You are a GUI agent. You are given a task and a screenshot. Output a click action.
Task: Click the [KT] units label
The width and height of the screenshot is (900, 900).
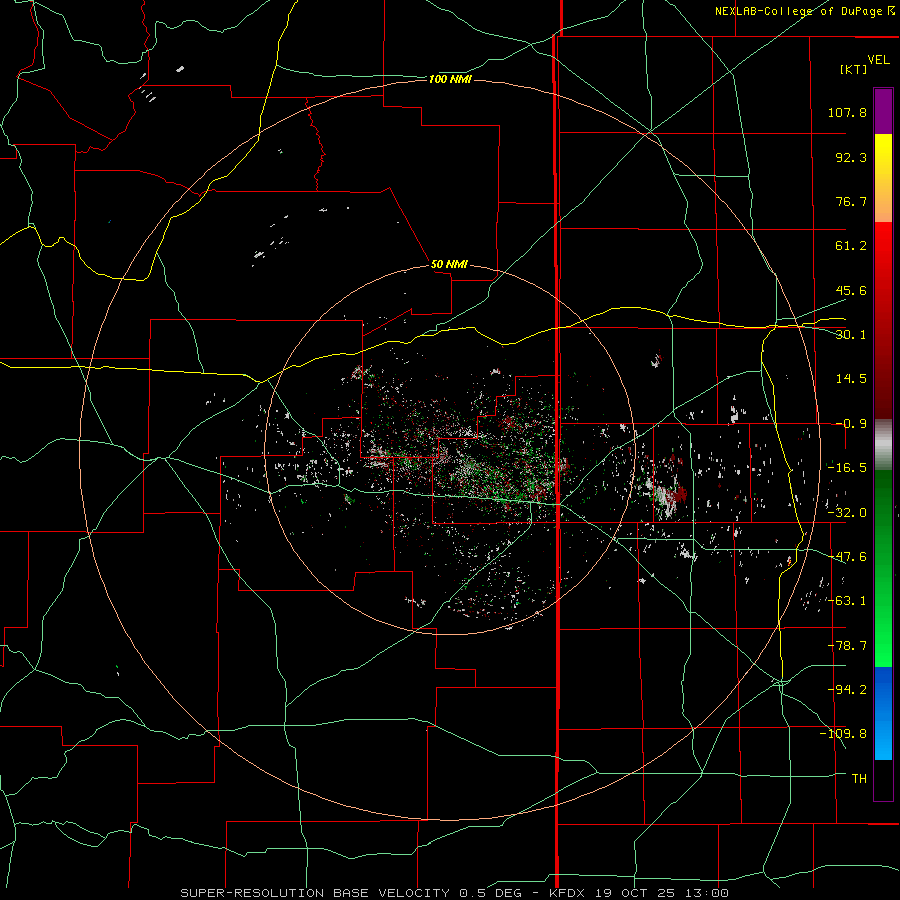[854, 69]
